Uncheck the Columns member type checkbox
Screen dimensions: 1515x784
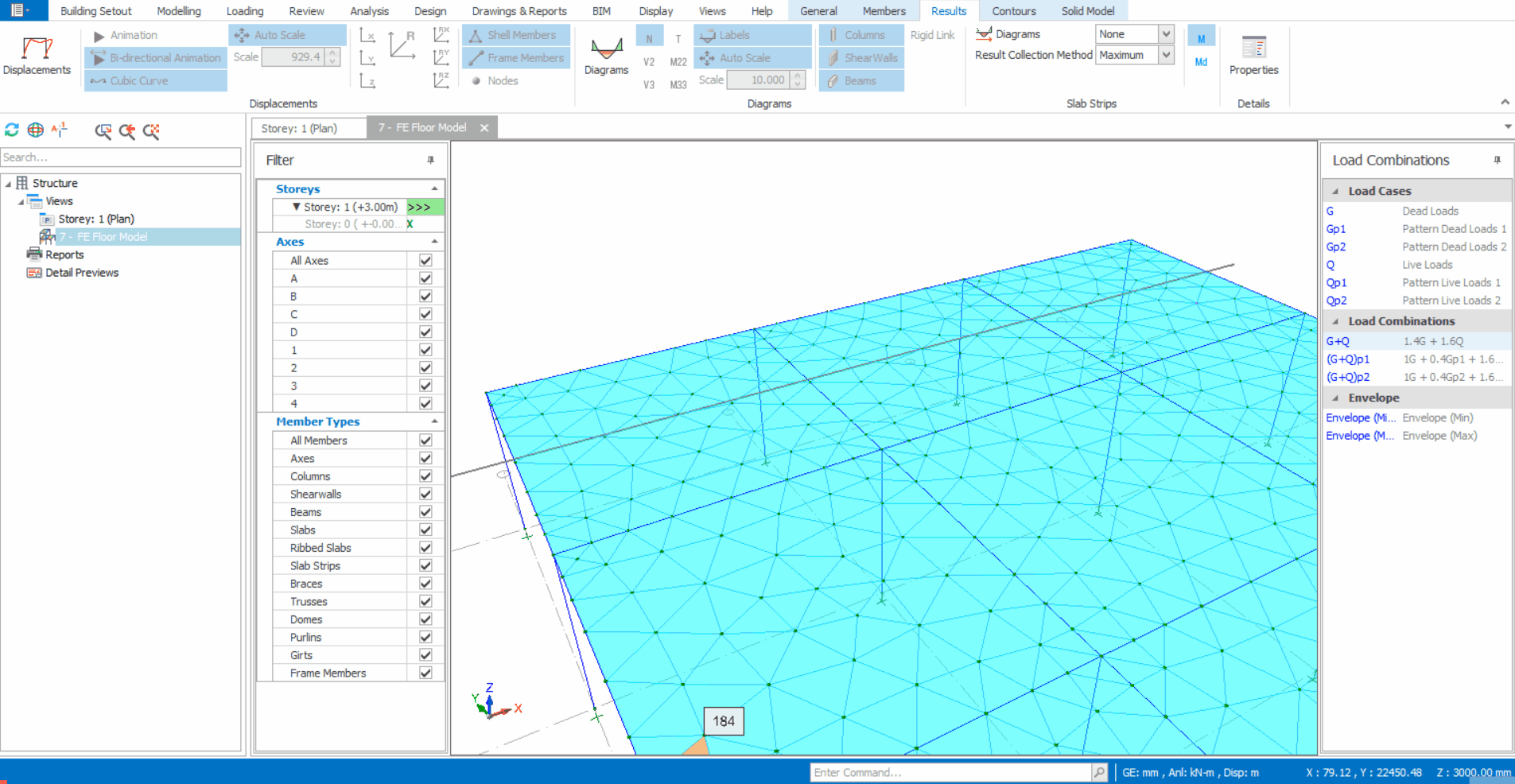425,476
